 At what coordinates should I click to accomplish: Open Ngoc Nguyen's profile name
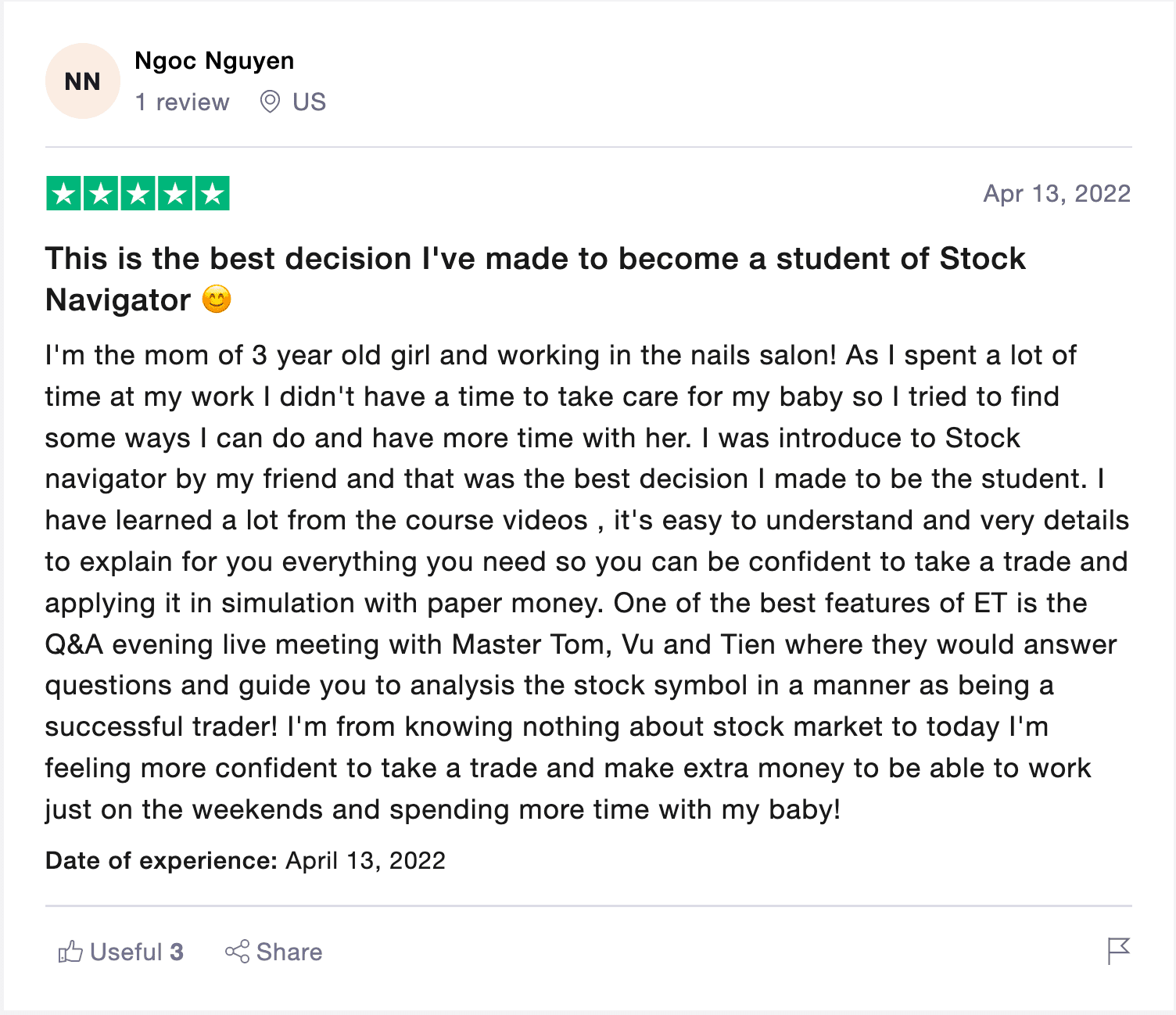pos(214,61)
